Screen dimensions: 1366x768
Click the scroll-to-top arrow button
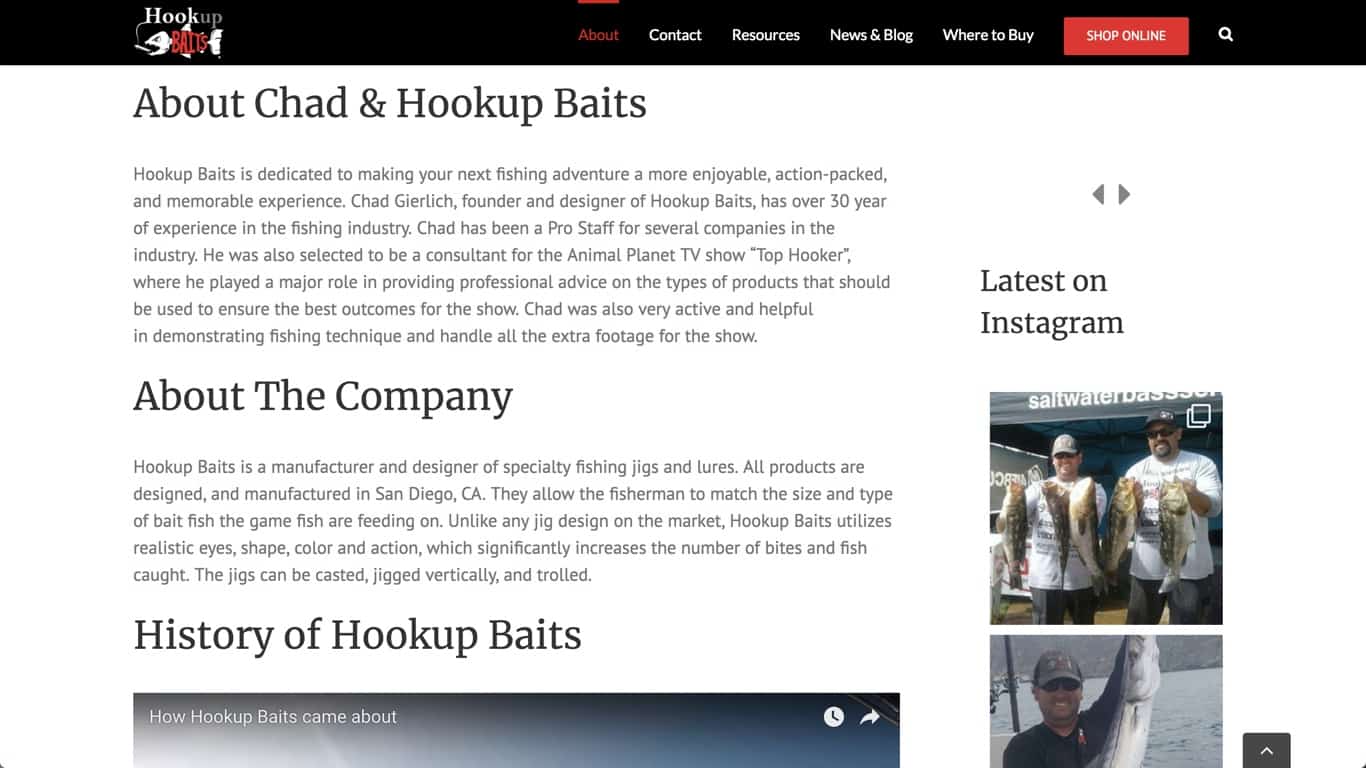click(x=1266, y=751)
